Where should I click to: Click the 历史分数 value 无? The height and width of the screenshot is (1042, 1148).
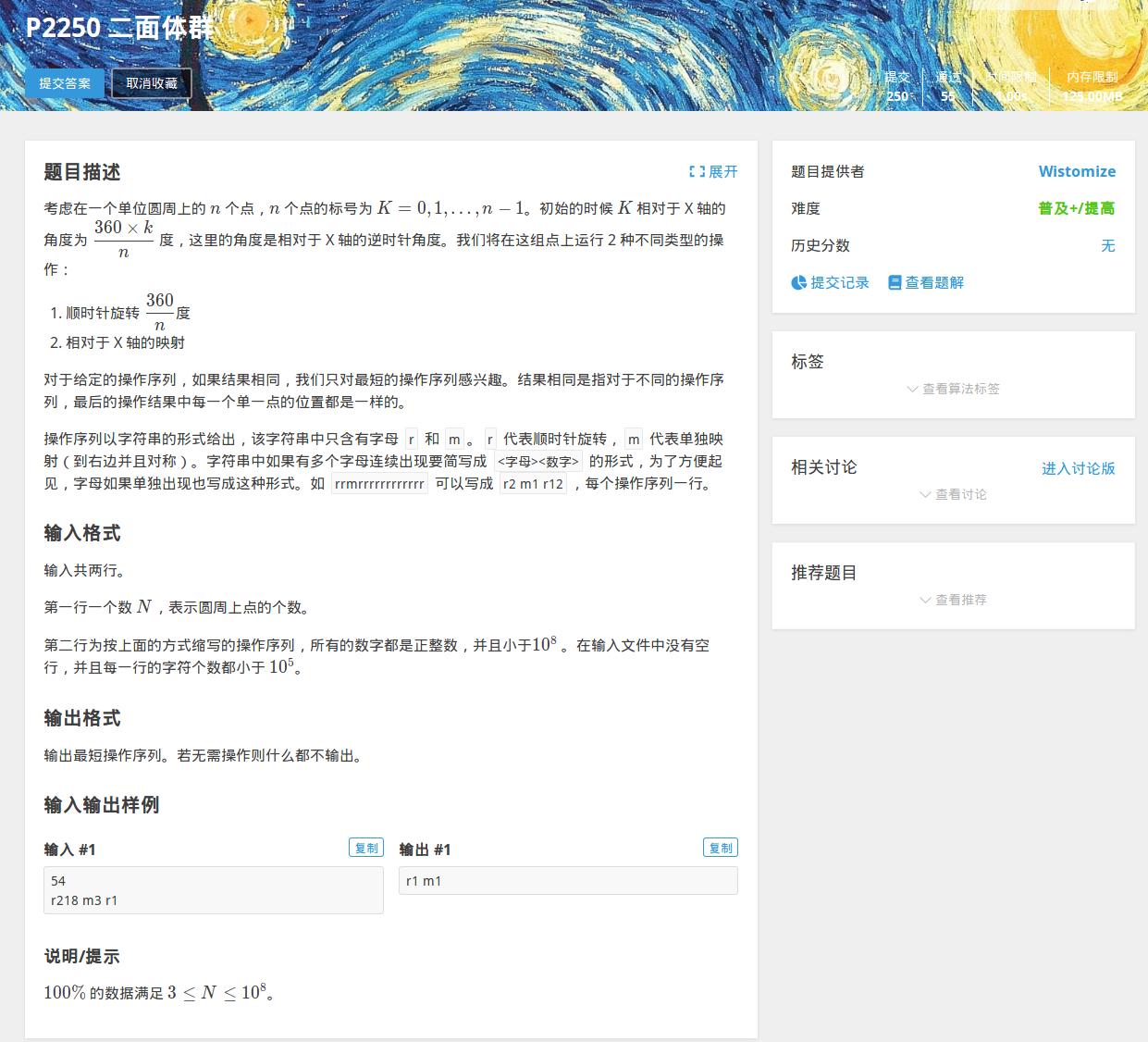tap(1108, 245)
